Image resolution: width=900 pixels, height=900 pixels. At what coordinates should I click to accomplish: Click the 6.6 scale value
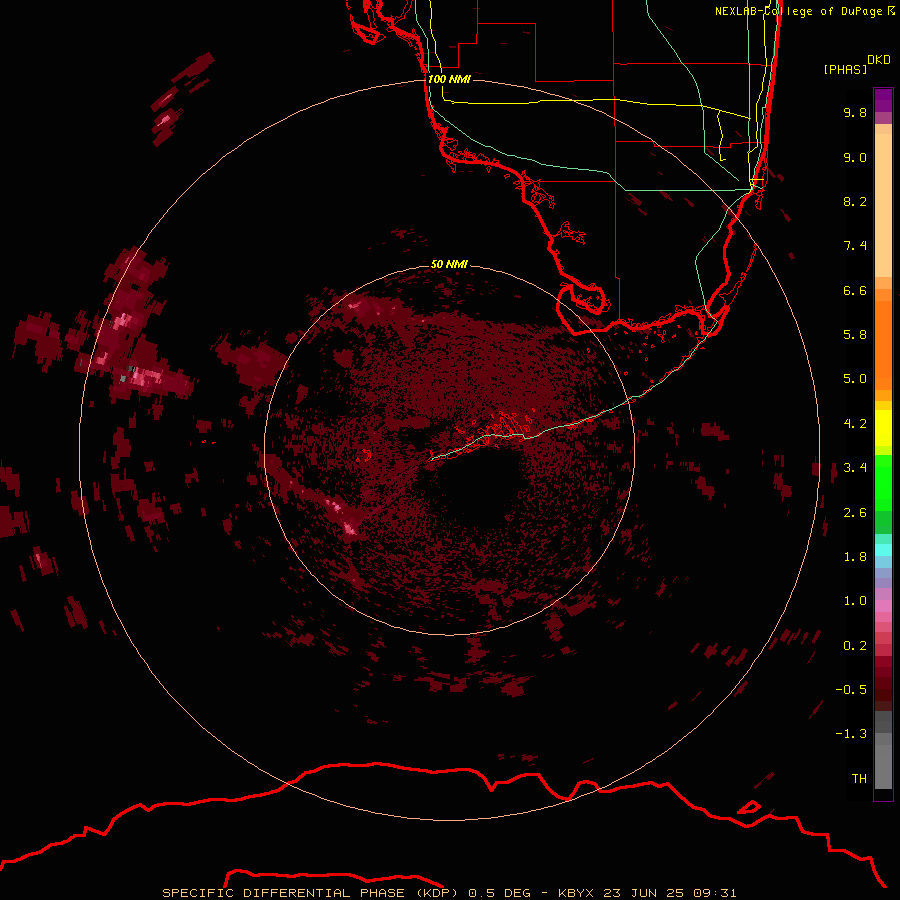(x=855, y=290)
